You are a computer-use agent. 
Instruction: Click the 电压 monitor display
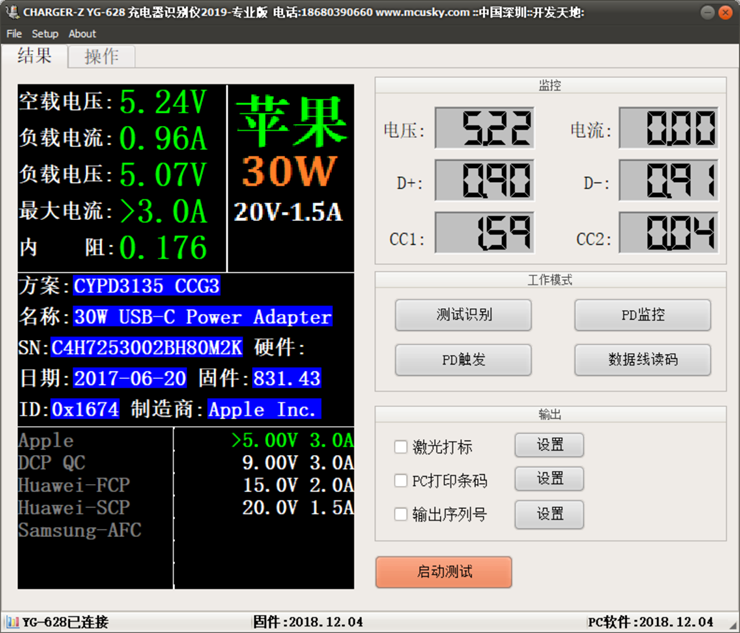click(484, 128)
